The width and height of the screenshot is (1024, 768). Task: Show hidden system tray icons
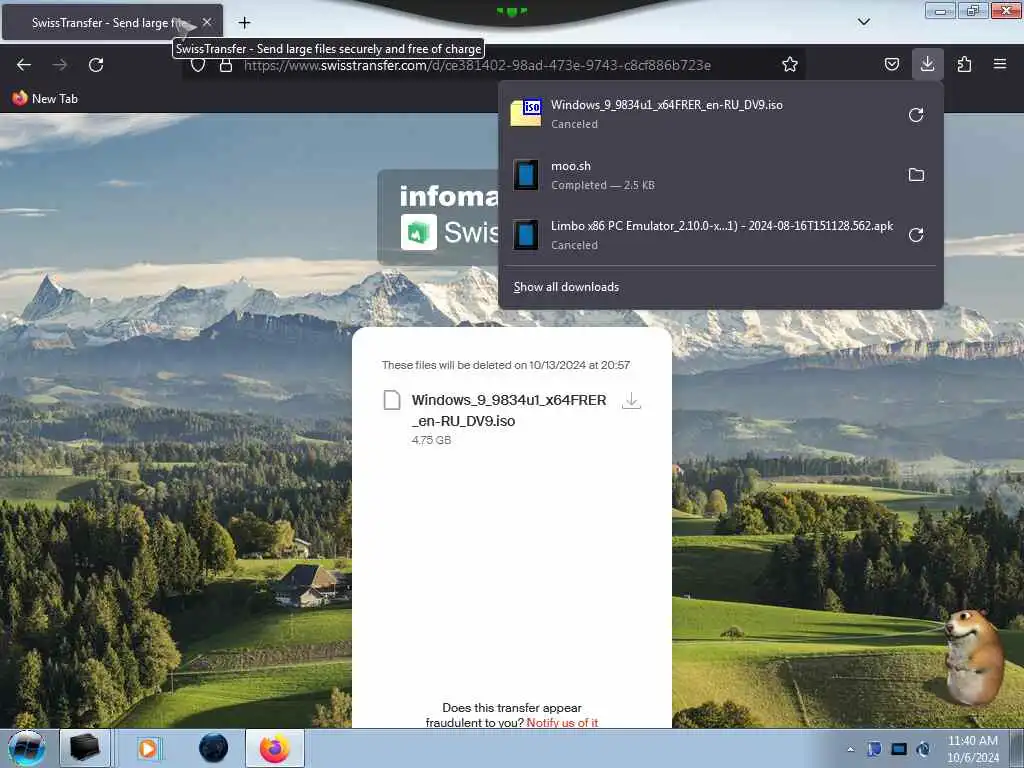coord(850,749)
